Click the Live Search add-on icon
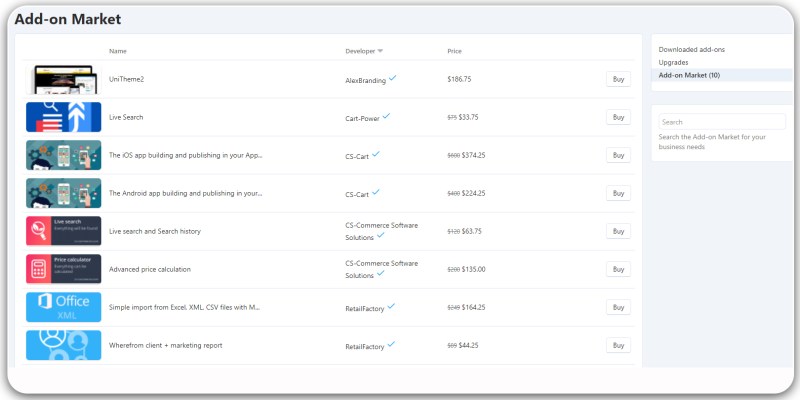This screenshot has width=800, height=400. 63,117
